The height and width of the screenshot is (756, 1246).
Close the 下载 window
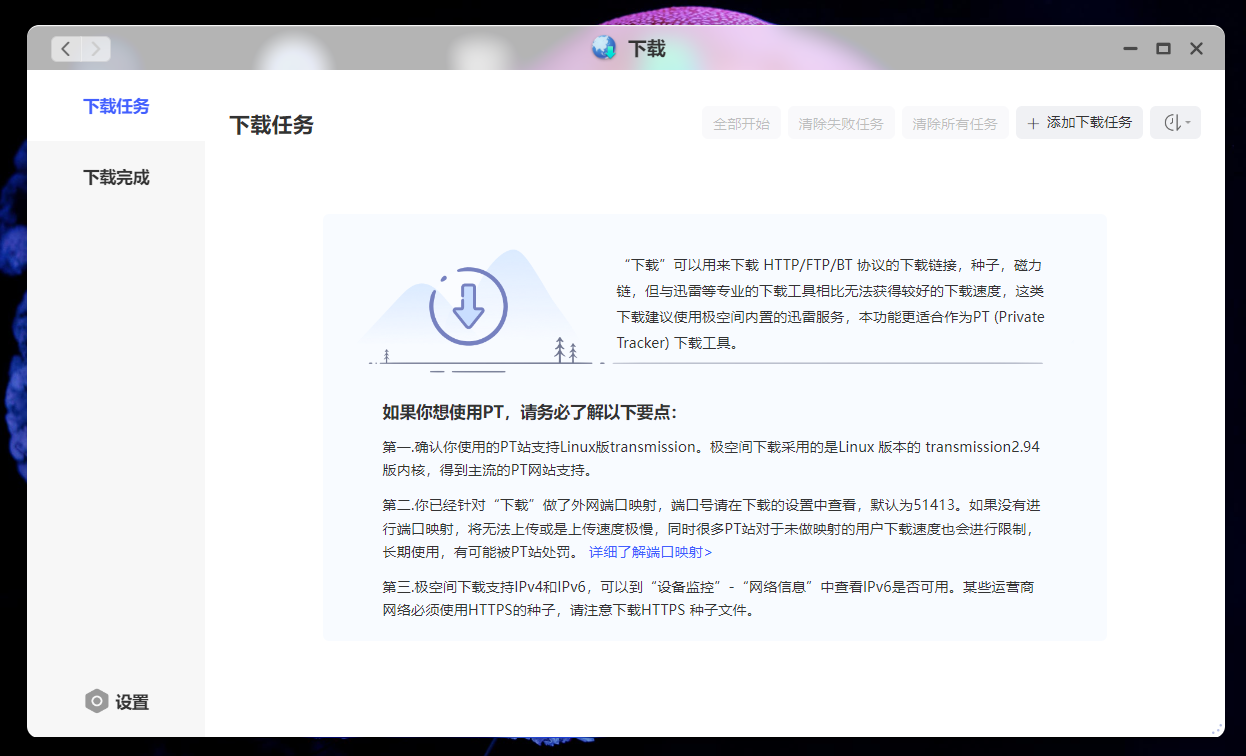click(x=1196, y=48)
